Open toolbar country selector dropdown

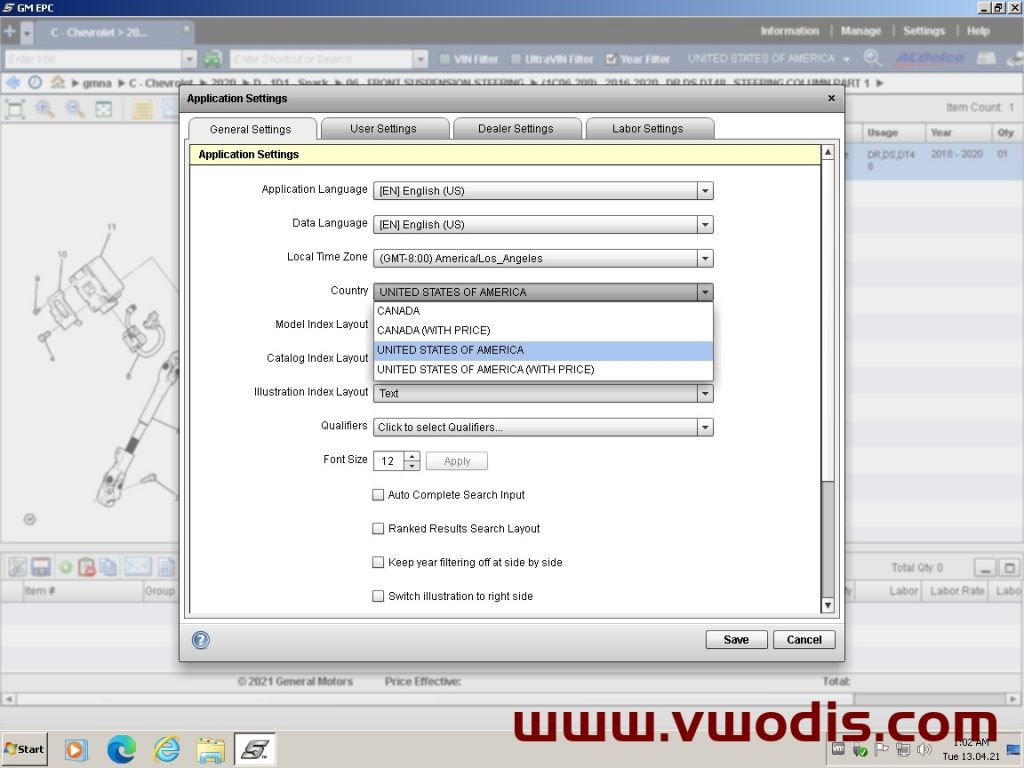click(x=846, y=59)
